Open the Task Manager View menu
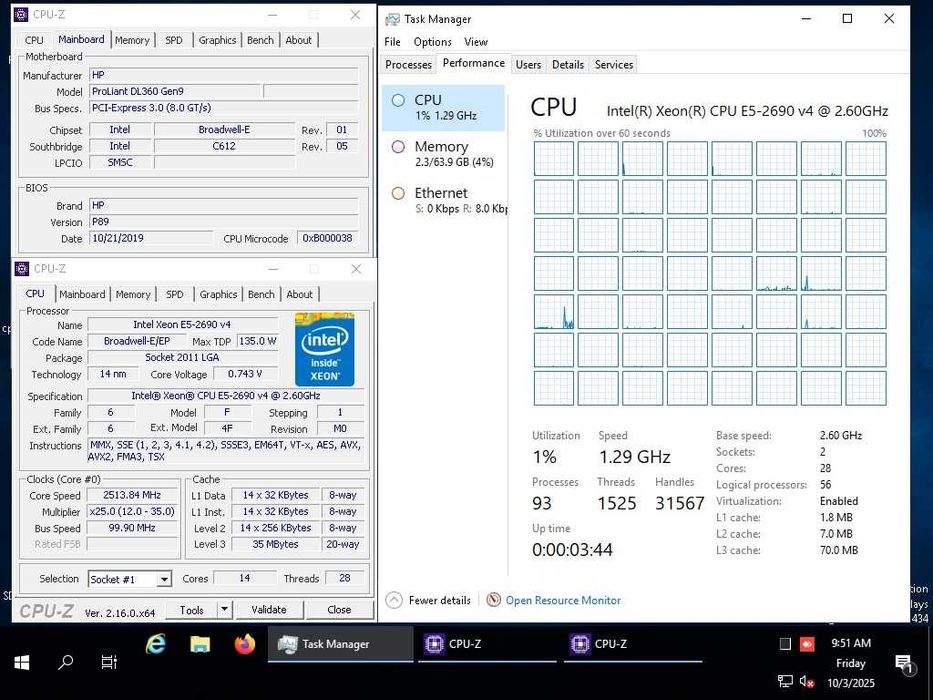This screenshot has height=700, width=933. [475, 42]
